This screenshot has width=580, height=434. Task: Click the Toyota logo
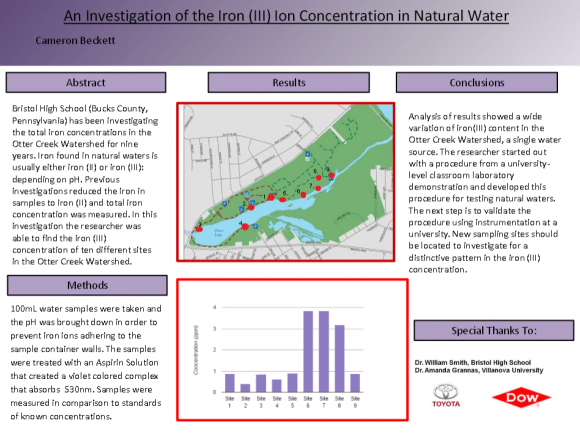[x=446, y=396]
